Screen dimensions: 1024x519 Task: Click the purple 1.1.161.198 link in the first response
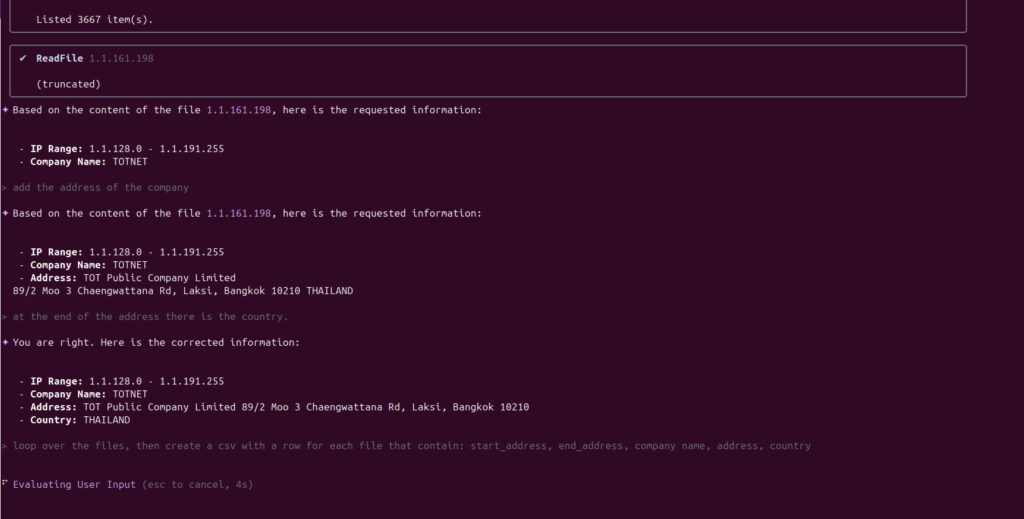point(238,110)
